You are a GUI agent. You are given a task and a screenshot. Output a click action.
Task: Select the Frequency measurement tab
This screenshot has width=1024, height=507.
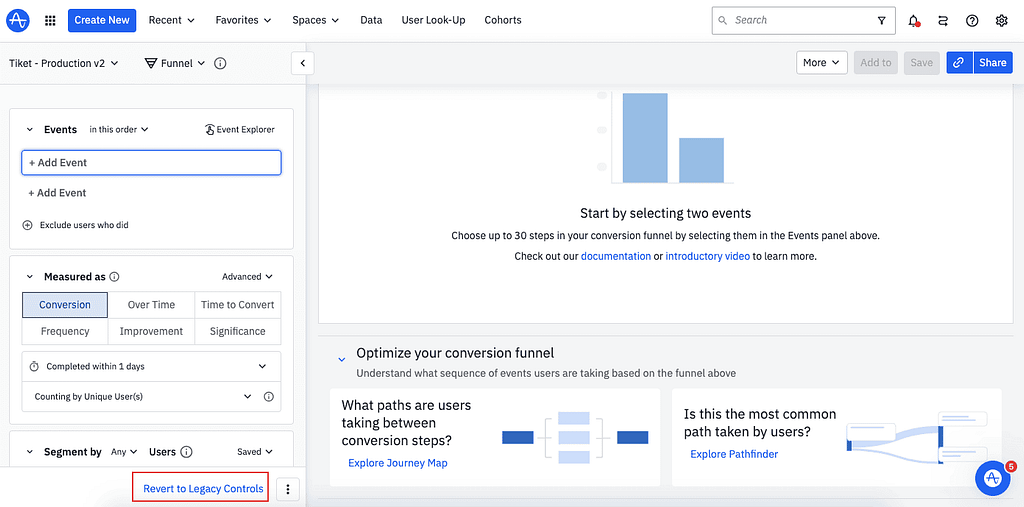click(65, 331)
